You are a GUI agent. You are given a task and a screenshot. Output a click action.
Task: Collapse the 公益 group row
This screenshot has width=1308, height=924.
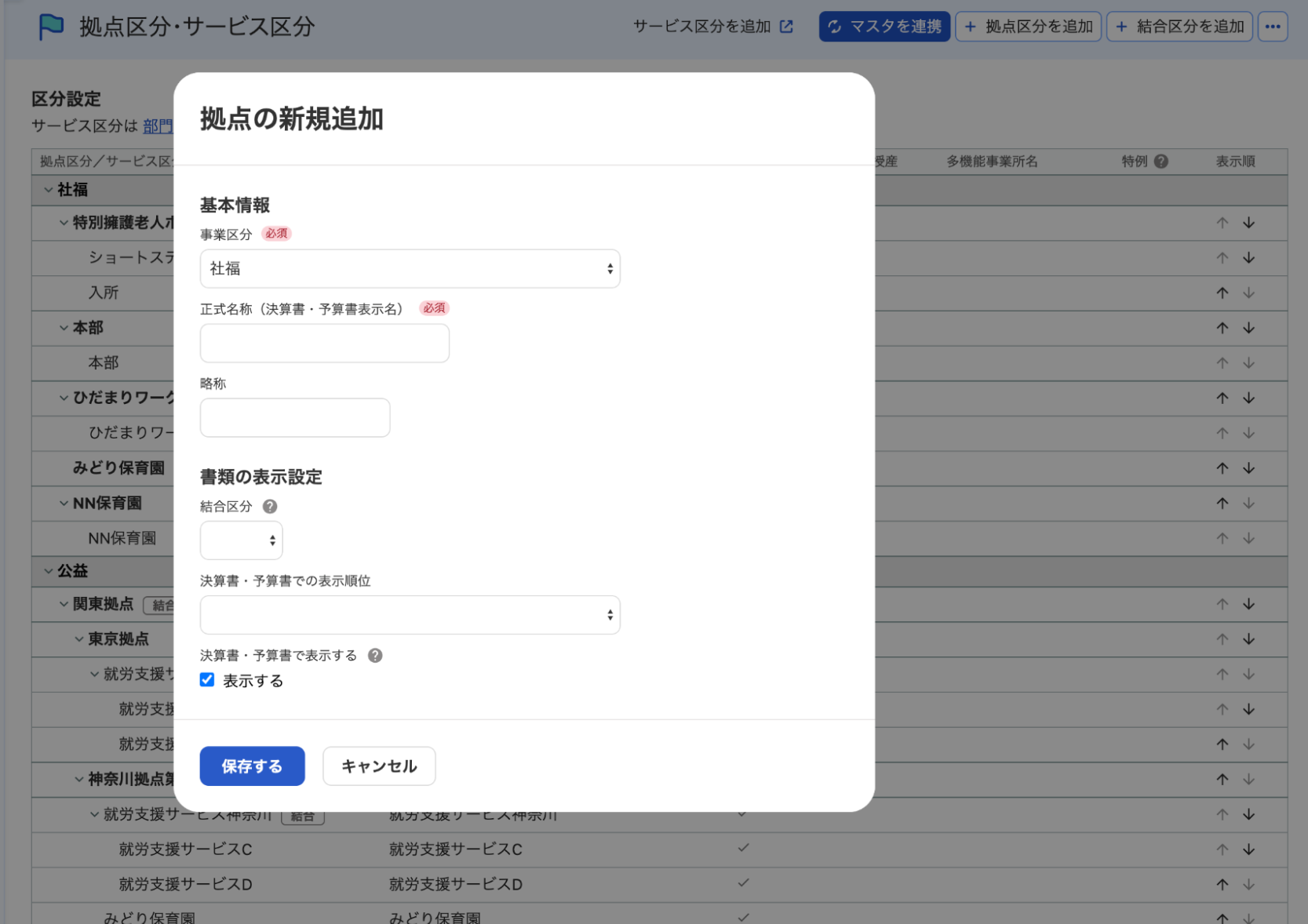pos(49,571)
